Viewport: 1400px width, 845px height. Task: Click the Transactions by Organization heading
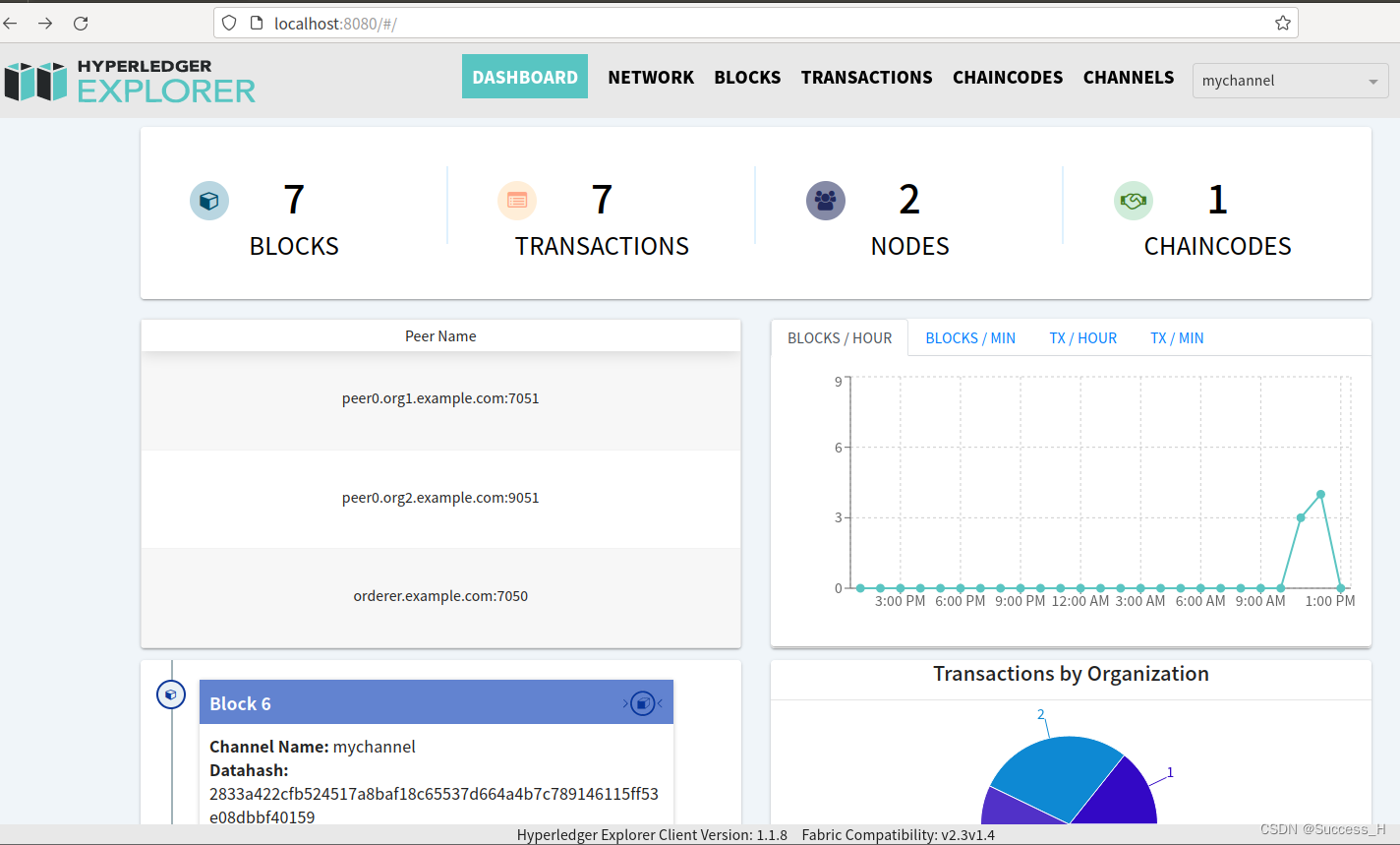tap(1071, 674)
